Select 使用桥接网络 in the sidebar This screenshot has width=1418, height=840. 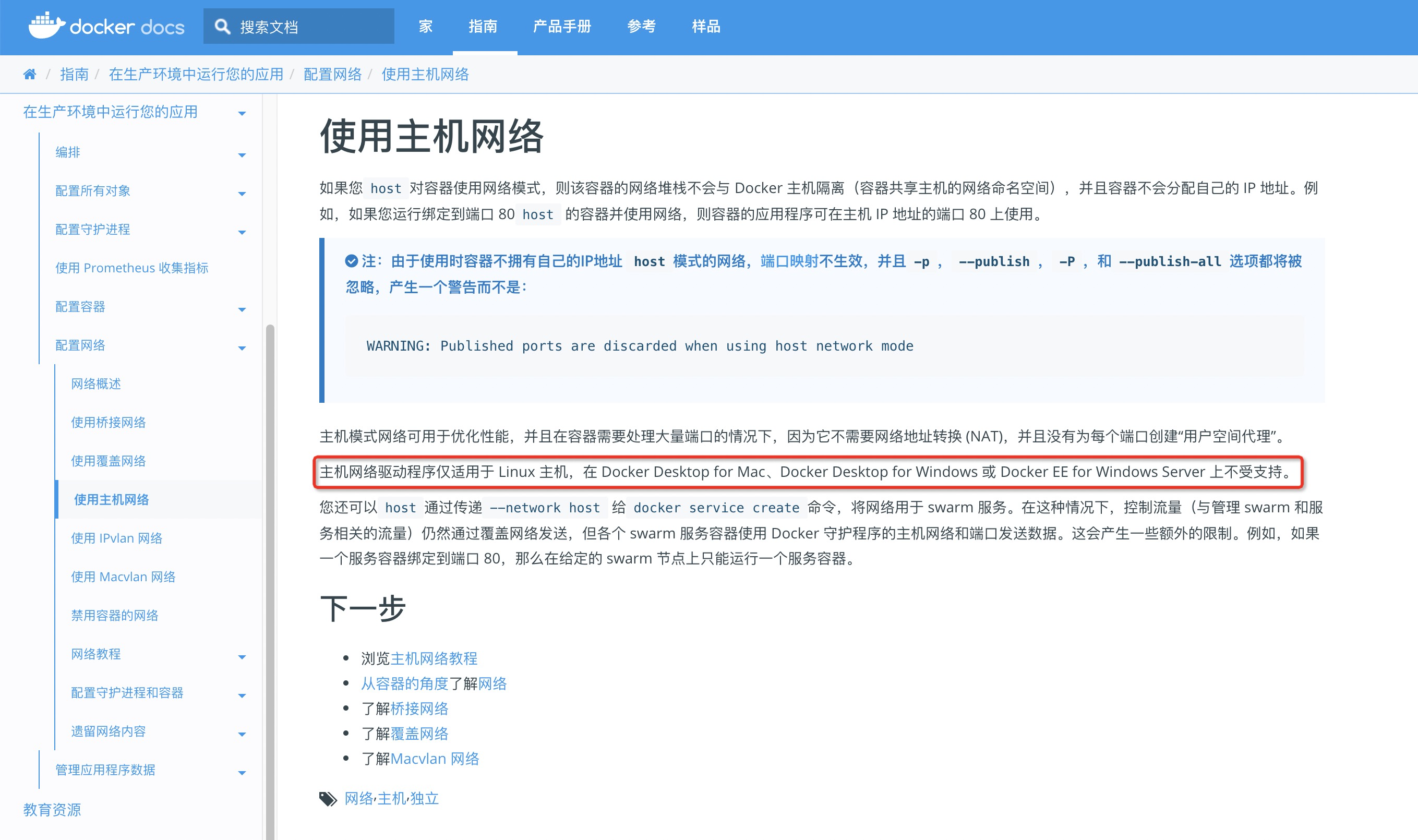108,422
